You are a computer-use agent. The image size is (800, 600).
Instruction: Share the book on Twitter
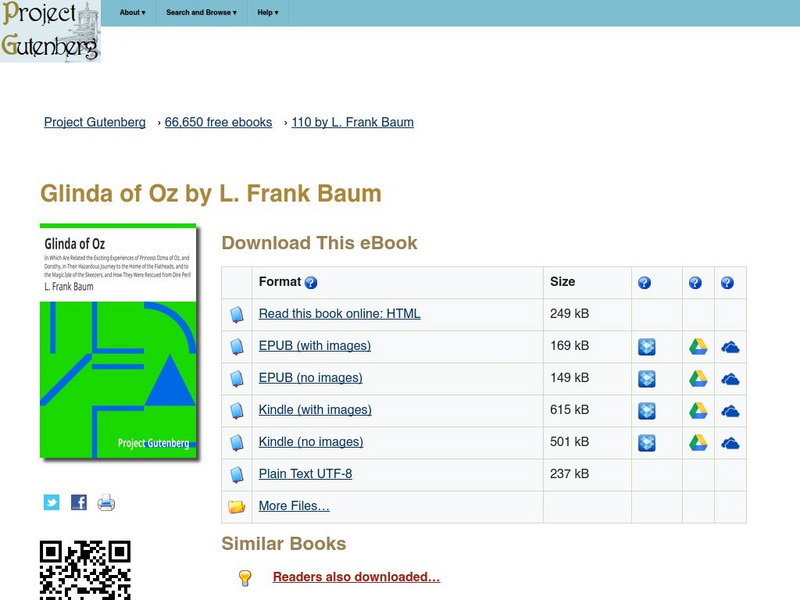pos(52,503)
